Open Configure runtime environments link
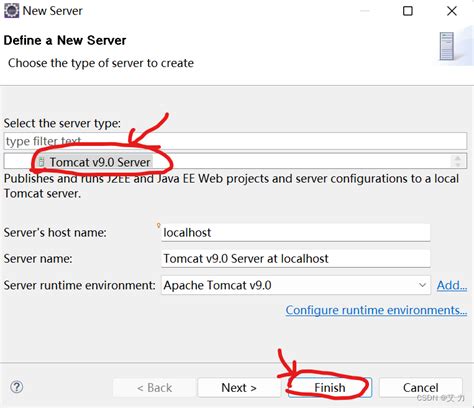 [x=376, y=310]
